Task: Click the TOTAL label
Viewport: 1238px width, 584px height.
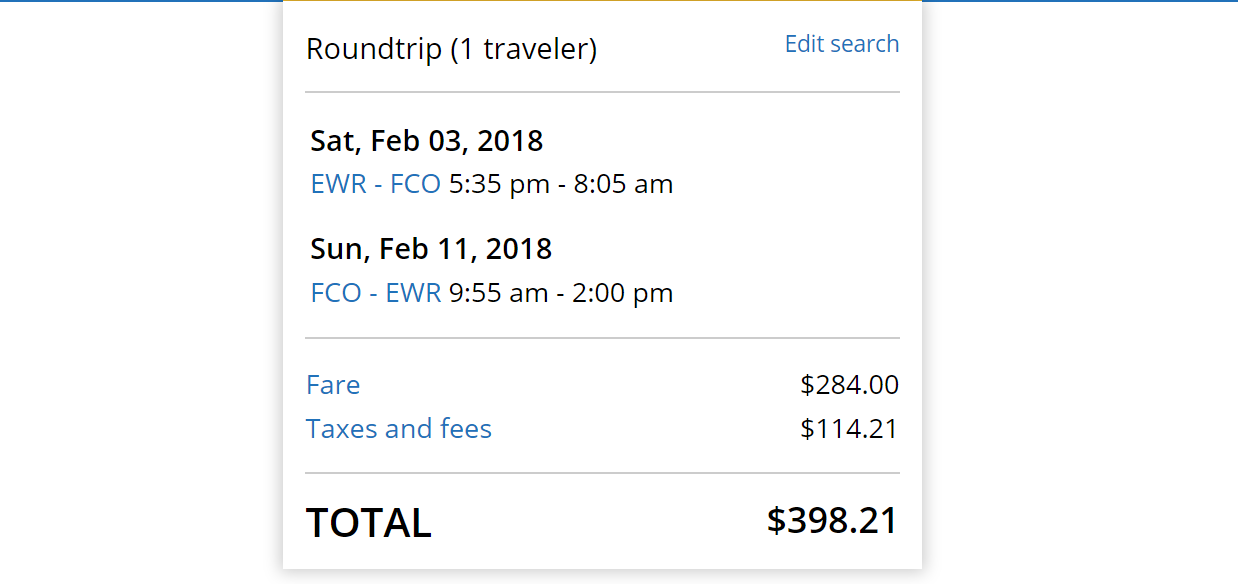Action: pyautogui.click(x=368, y=523)
